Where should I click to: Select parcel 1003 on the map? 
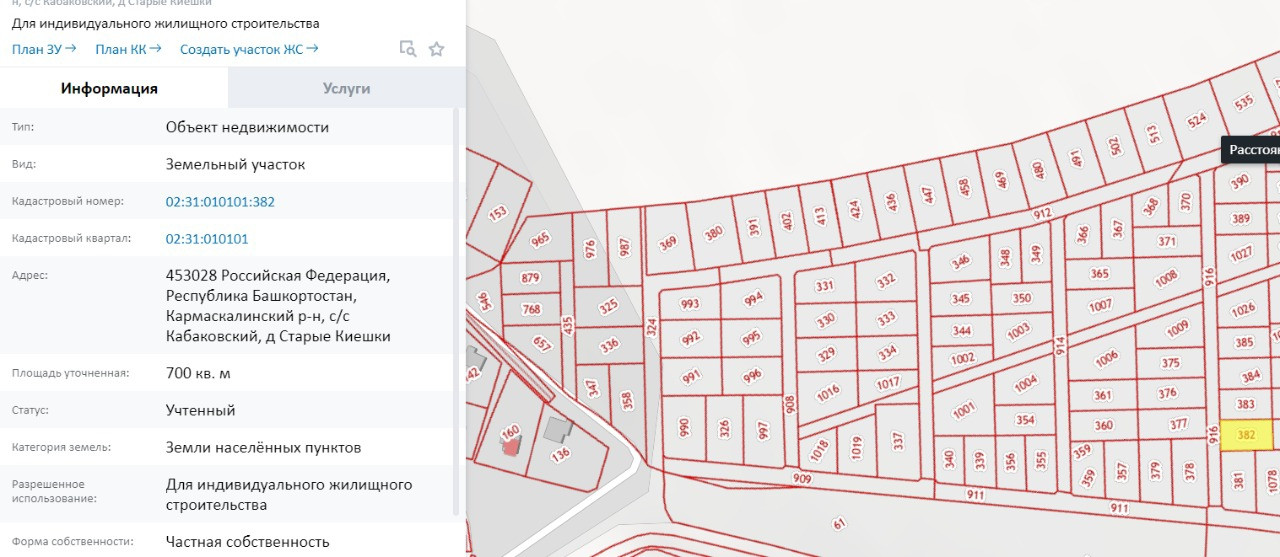point(1018,331)
